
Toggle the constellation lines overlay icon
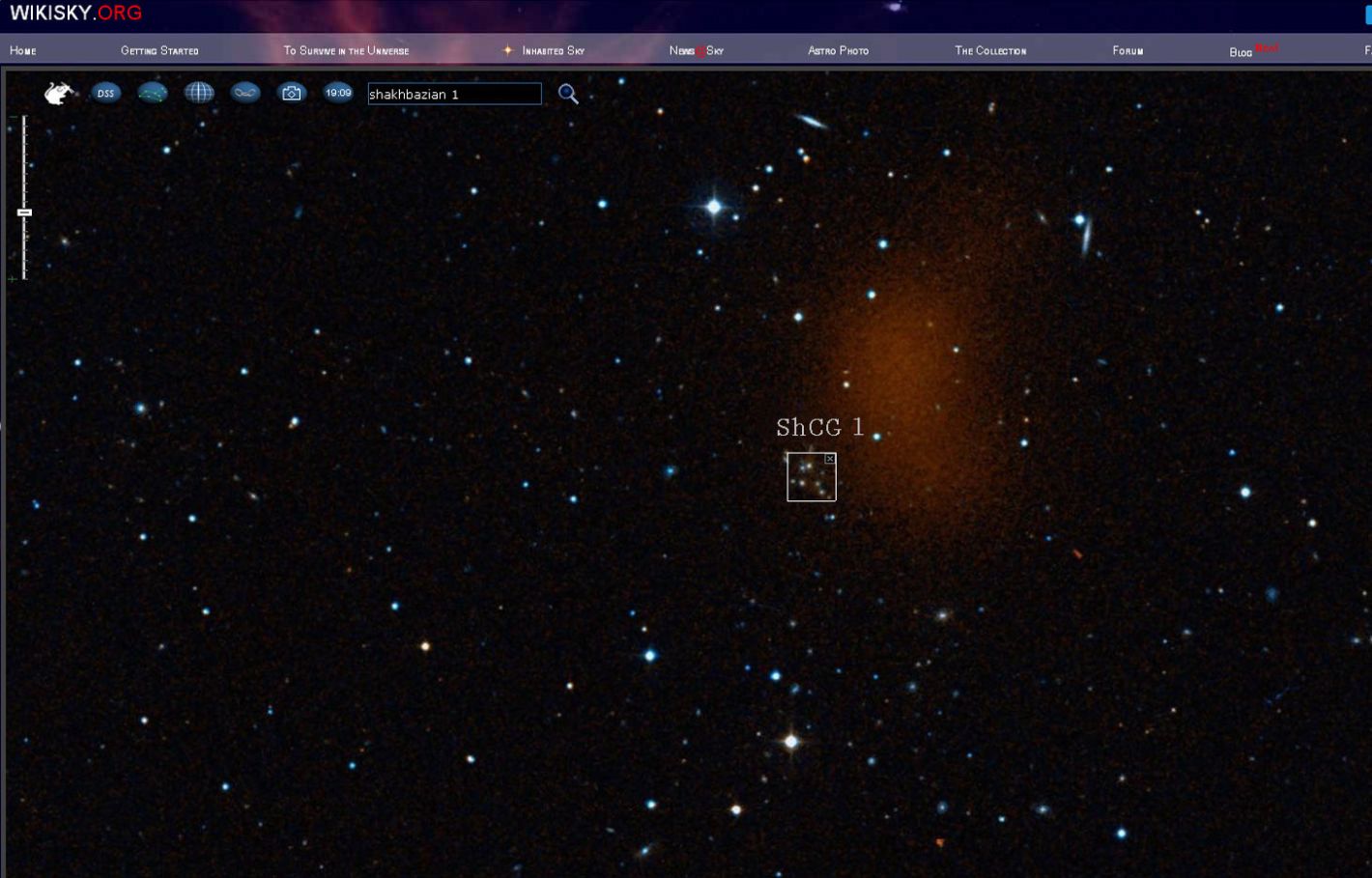(153, 93)
